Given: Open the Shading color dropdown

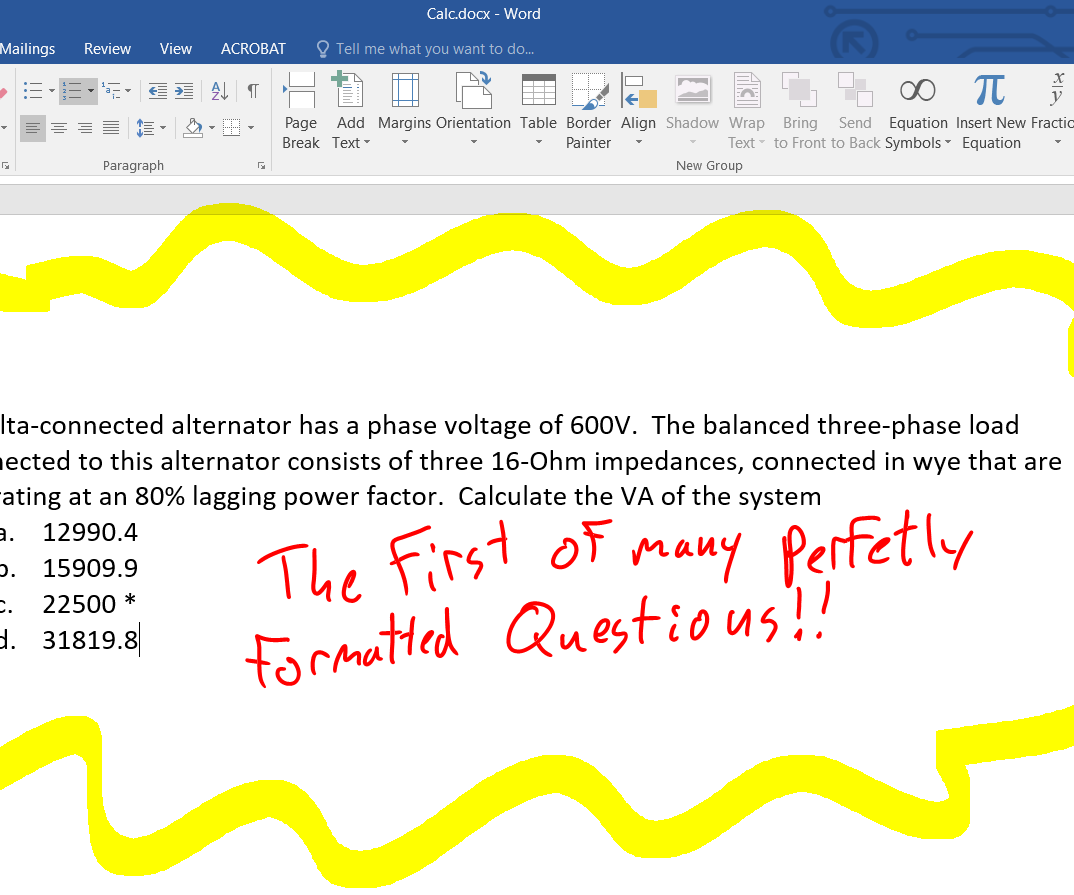Looking at the screenshot, I should 211,128.
